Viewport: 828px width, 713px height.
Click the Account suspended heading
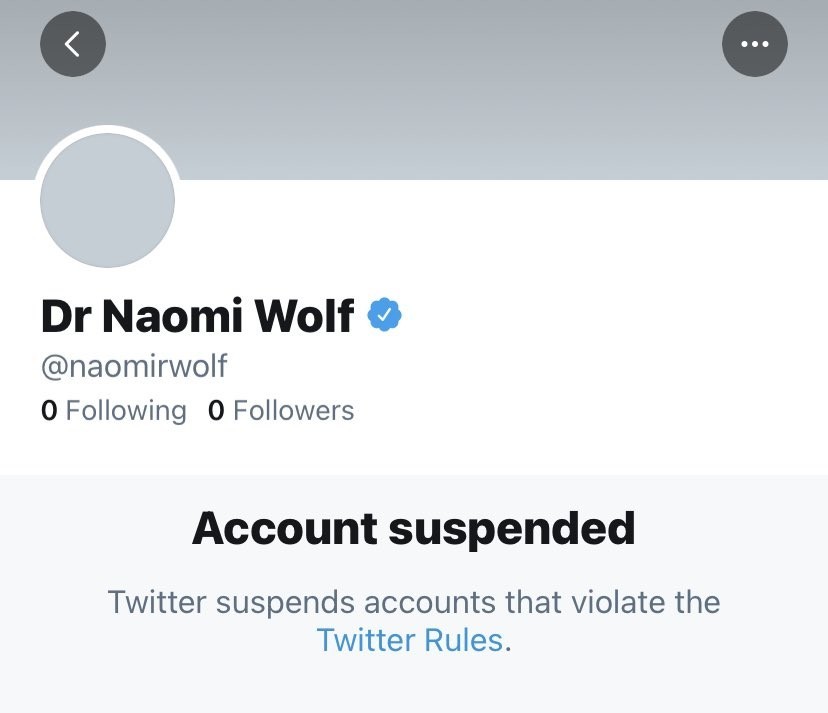414,529
